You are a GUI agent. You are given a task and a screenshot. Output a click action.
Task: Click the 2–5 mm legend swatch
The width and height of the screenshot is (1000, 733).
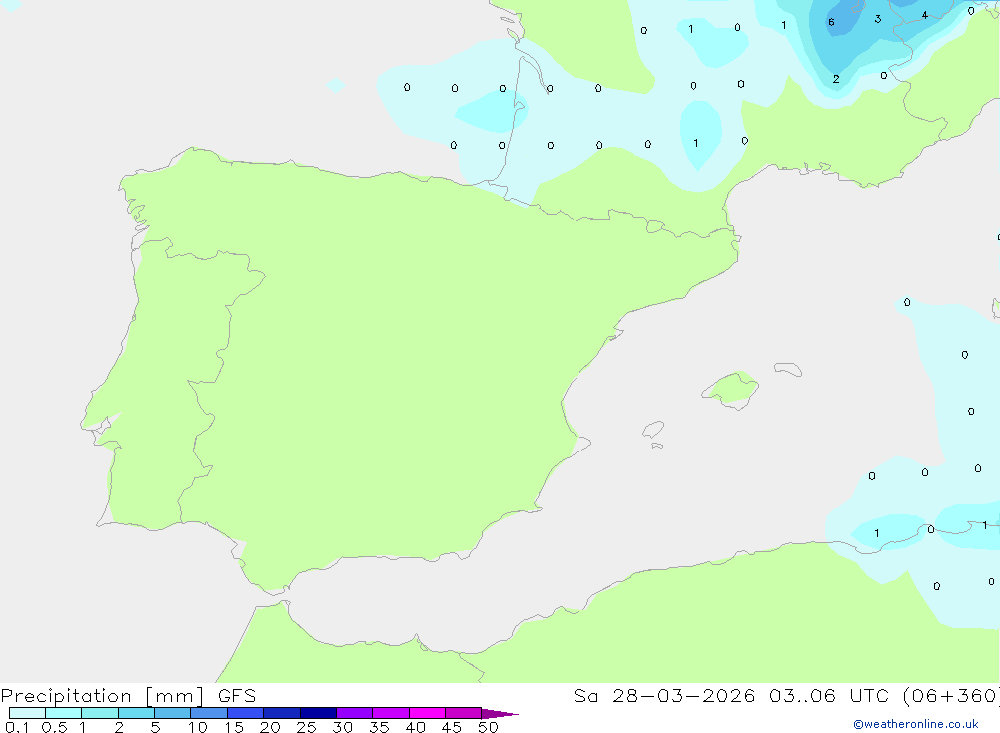pos(136,713)
